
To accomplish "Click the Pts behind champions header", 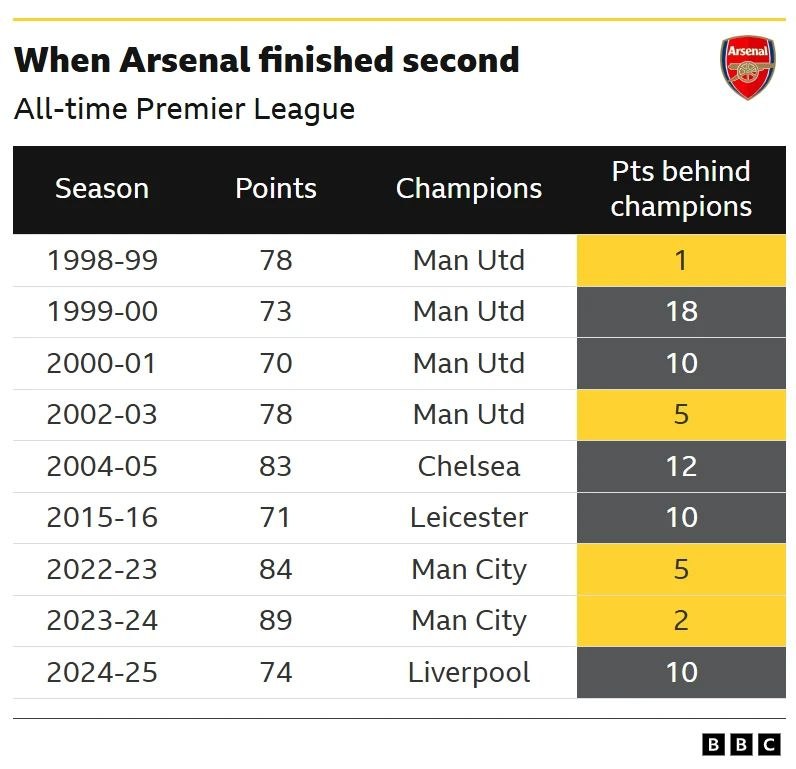I will tap(681, 189).
